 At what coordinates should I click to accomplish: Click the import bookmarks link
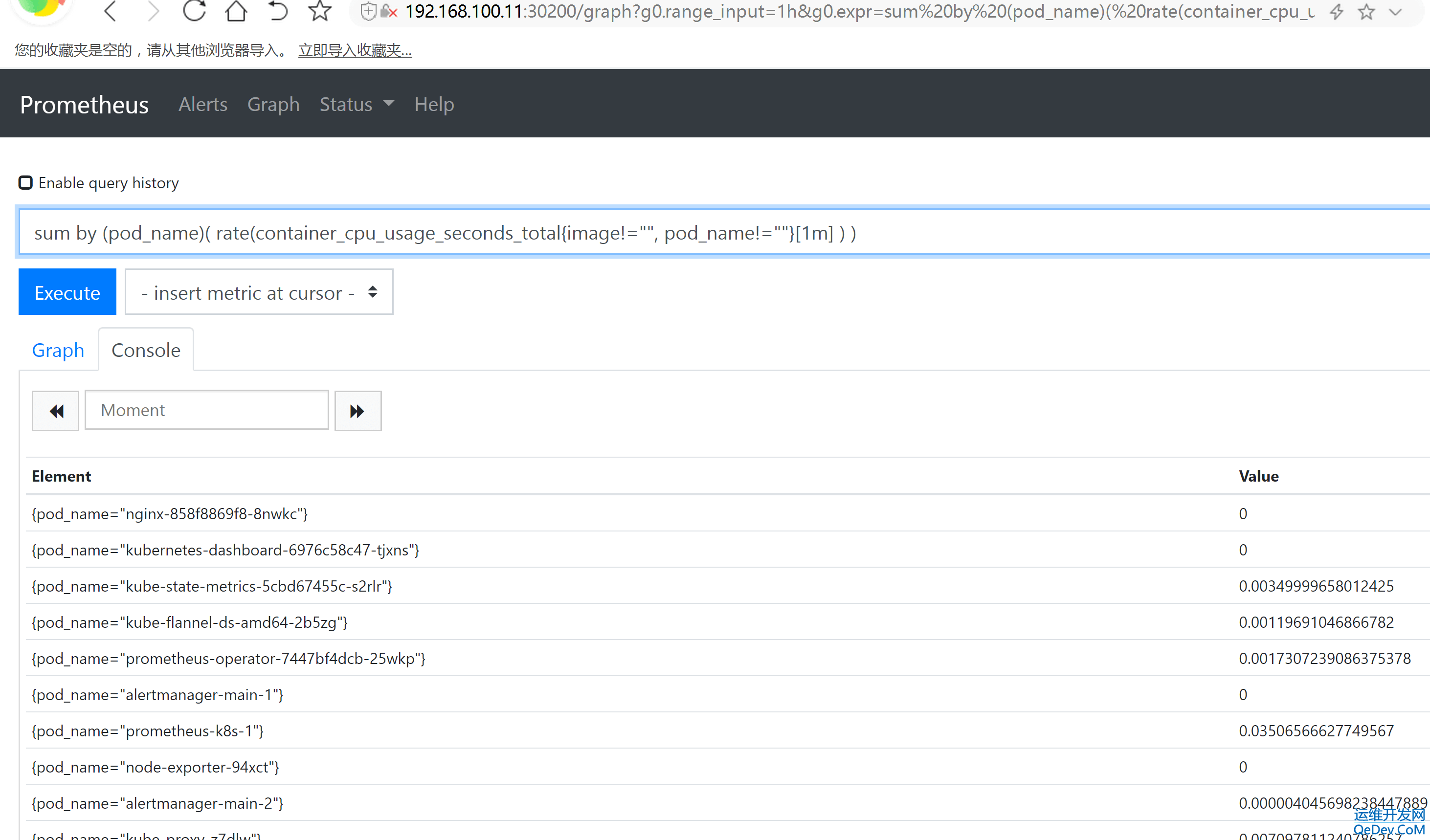coord(355,50)
